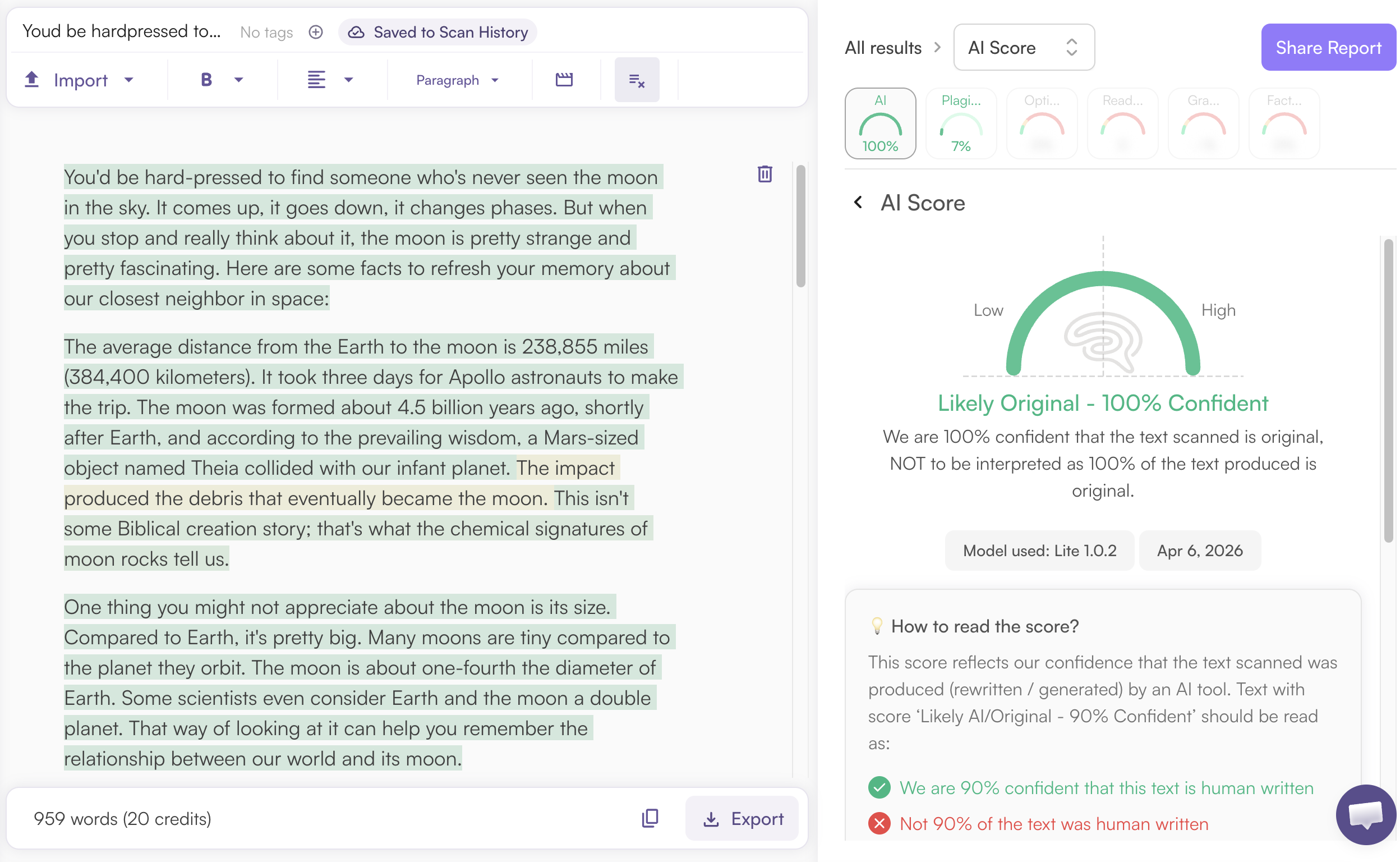The width and height of the screenshot is (1400, 862).
Task: Go back using AI Score arrow
Action: (x=858, y=203)
